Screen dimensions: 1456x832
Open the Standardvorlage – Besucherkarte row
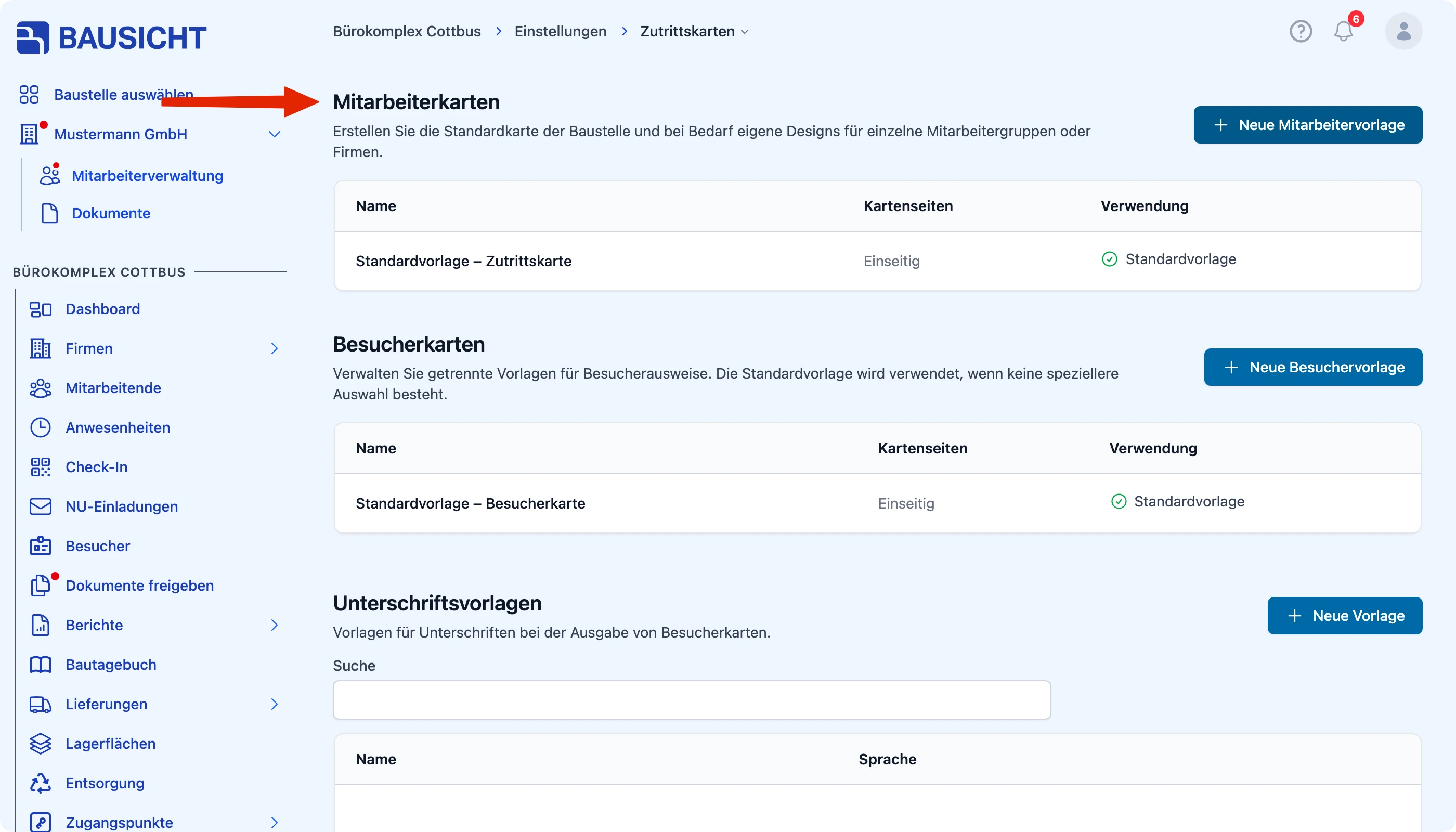(877, 503)
